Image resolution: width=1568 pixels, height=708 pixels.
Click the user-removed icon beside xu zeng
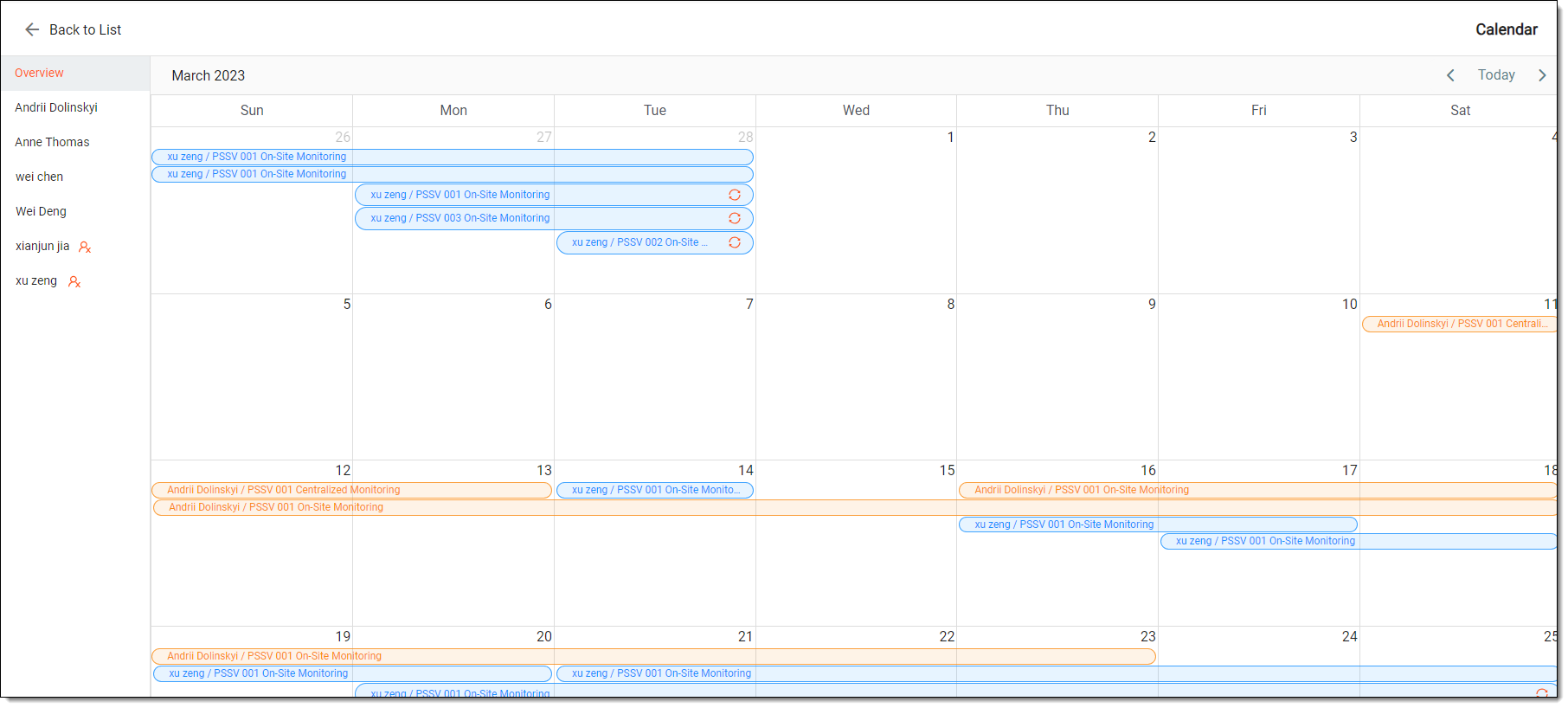(74, 282)
